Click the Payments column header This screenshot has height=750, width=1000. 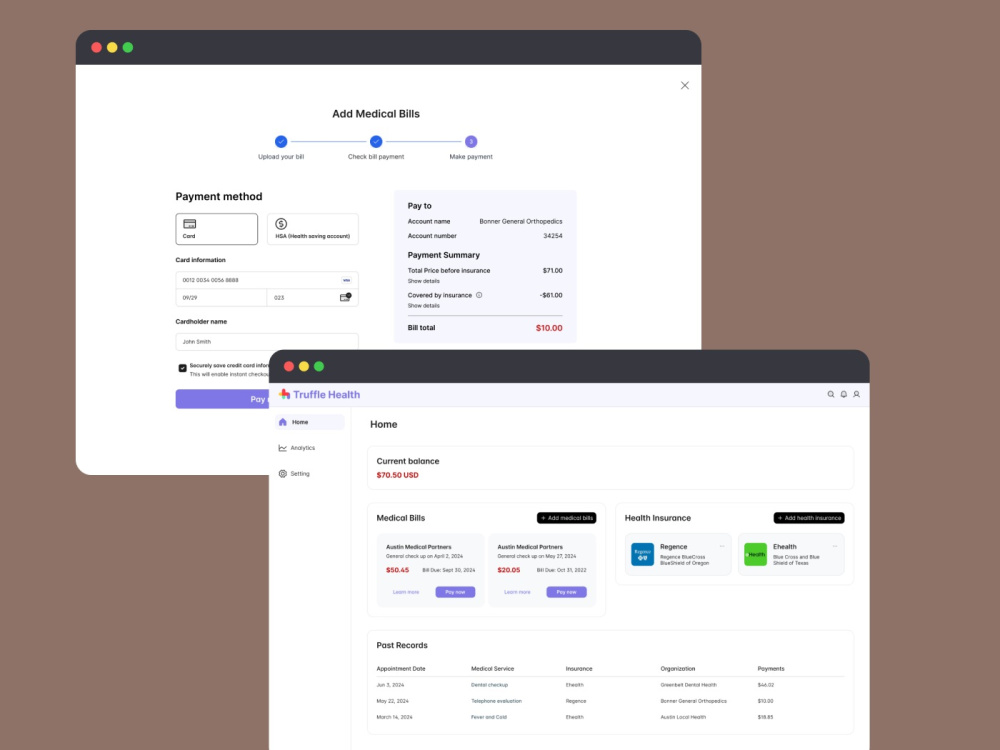(770, 668)
